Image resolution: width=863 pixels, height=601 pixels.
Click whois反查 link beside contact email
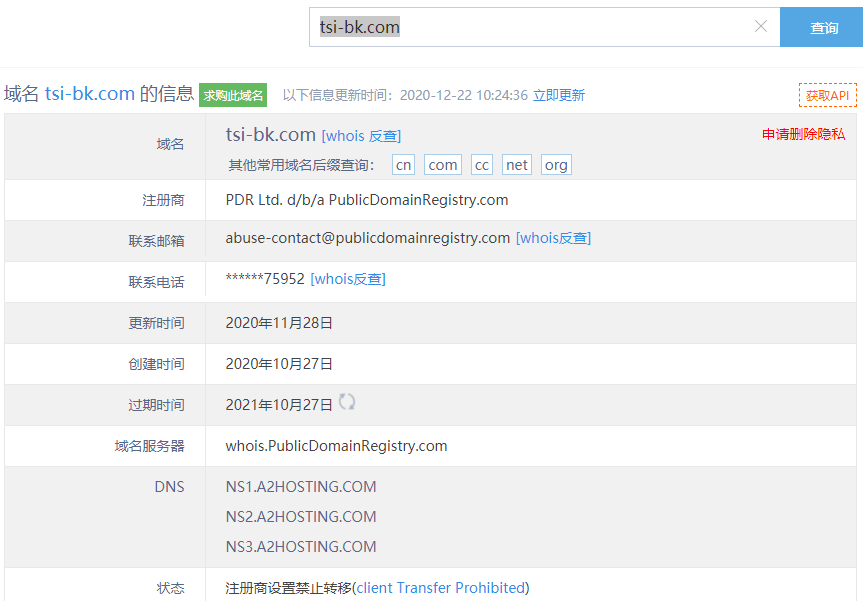[x=553, y=238]
